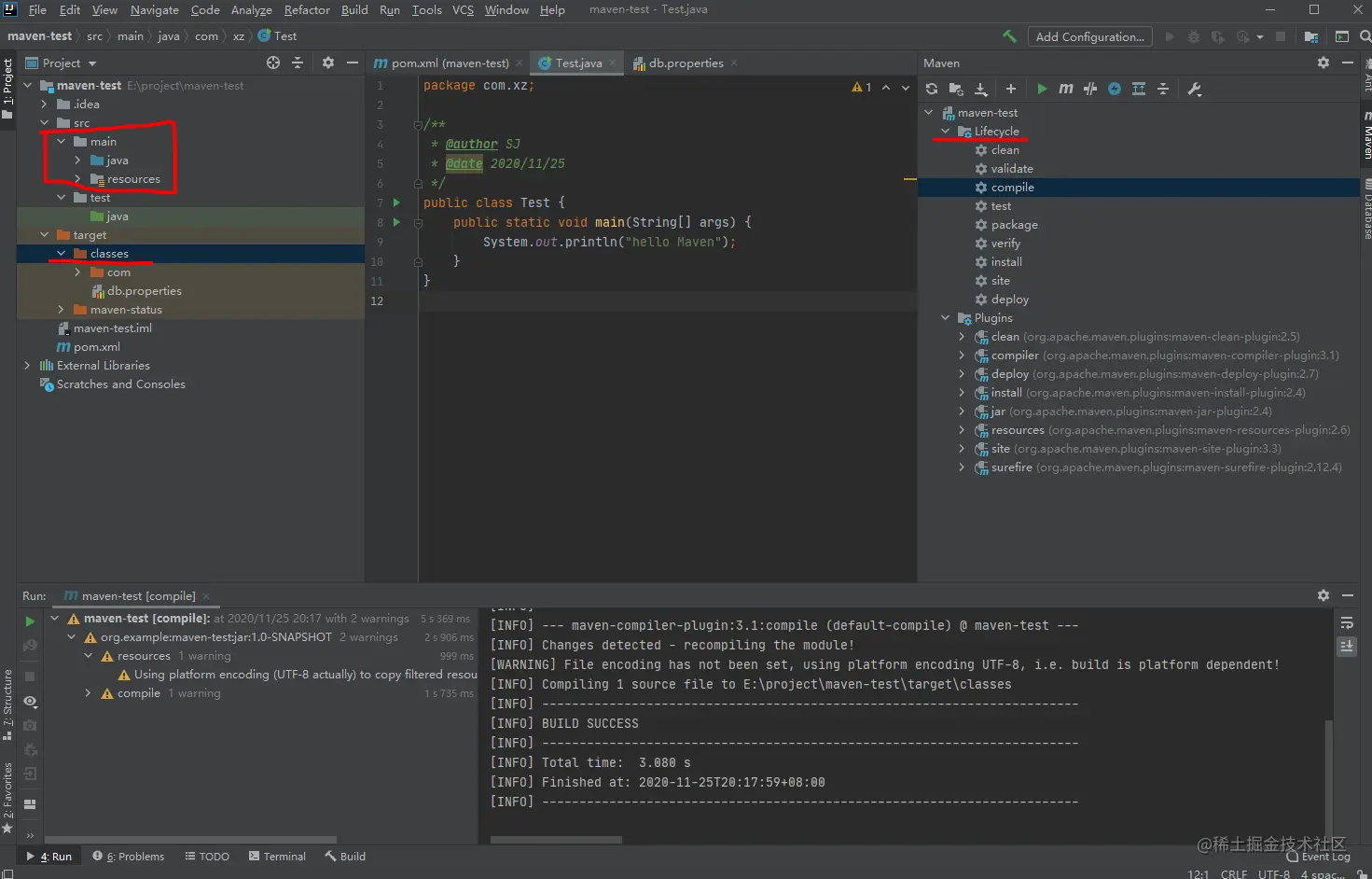
Task: Locate opened file in Project panel
Action: 272,63
